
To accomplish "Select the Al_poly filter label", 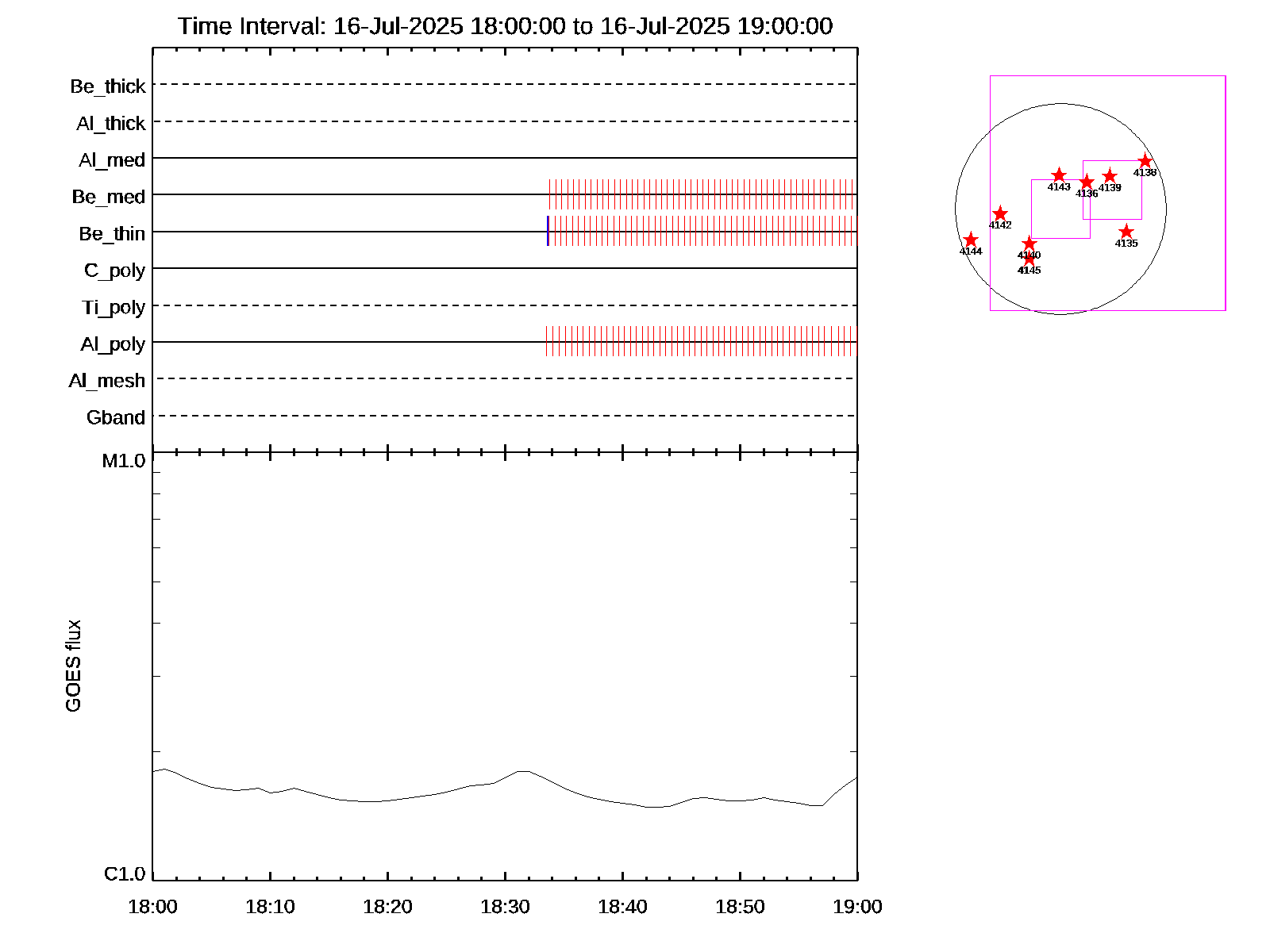I will (113, 344).
